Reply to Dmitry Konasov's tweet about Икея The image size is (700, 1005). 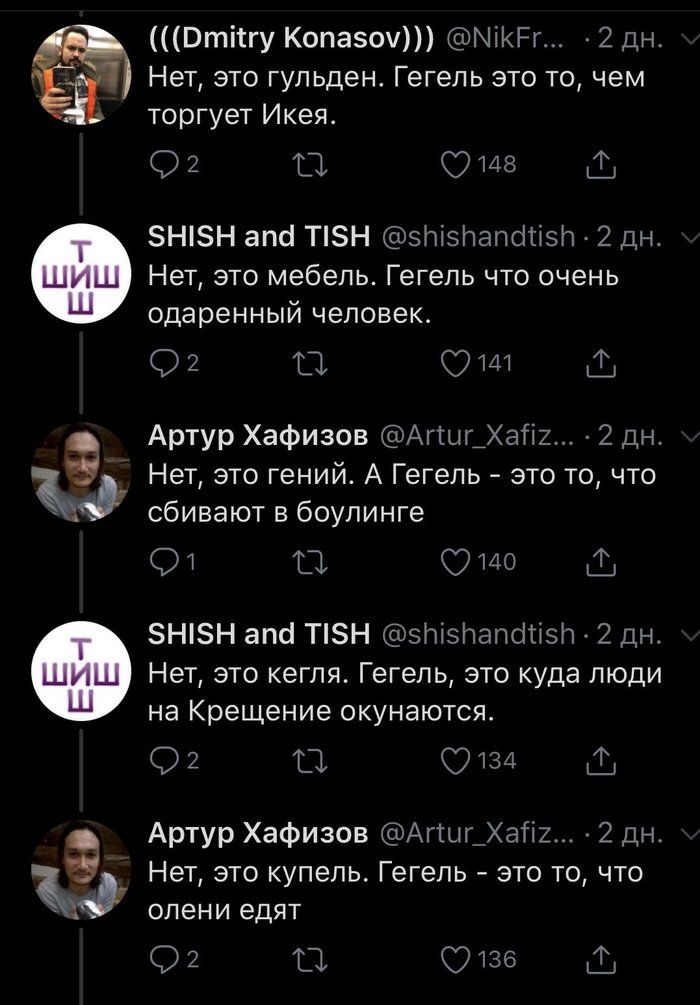coord(162,164)
